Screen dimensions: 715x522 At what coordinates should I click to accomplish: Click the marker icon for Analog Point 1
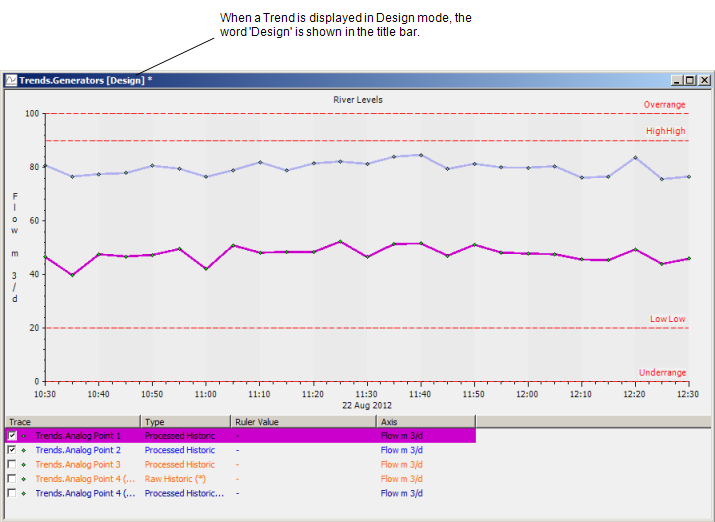pyautogui.click(x=24, y=436)
